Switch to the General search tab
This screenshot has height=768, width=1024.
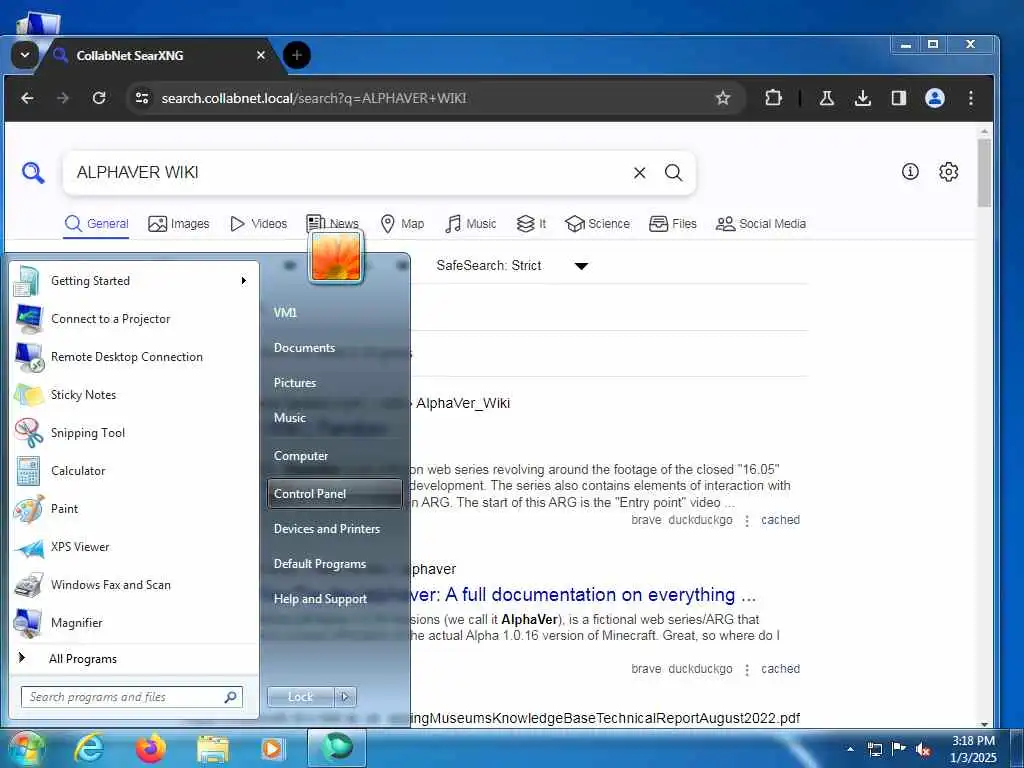(x=97, y=224)
